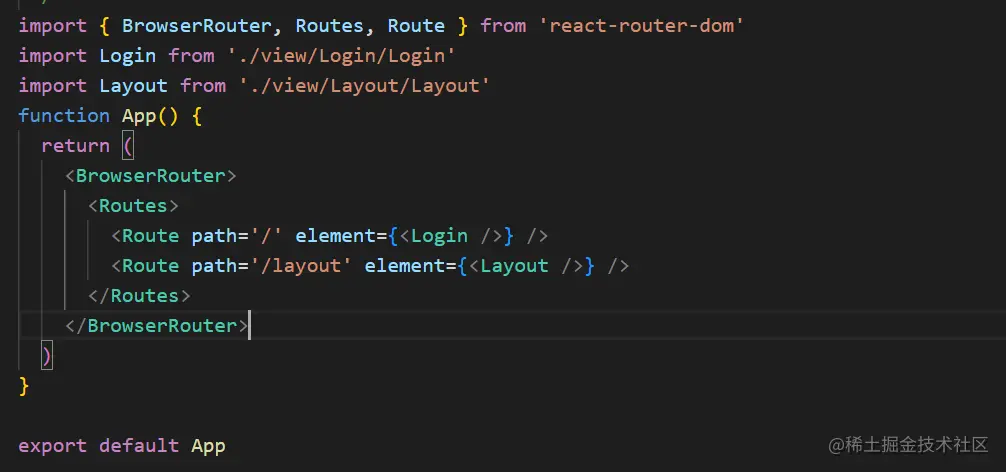This screenshot has height=472, width=1006.
Task: Click the App name in function declaration
Action: pyautogui.click(x=139, y=116)
